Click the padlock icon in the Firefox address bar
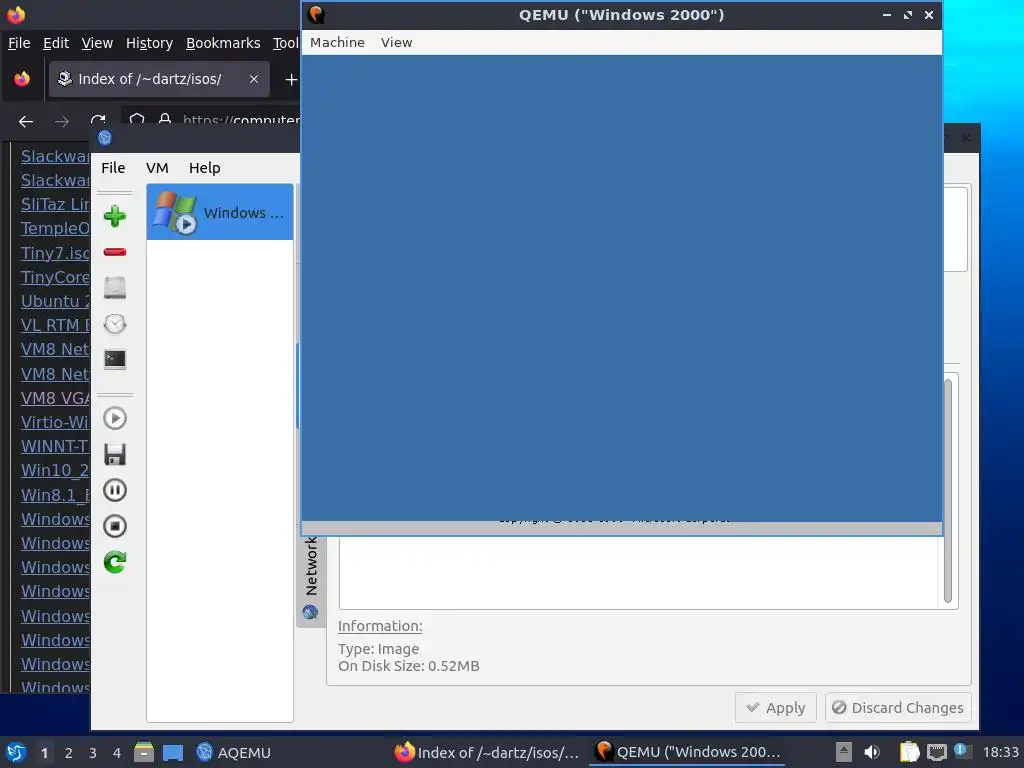 point(165,120)
